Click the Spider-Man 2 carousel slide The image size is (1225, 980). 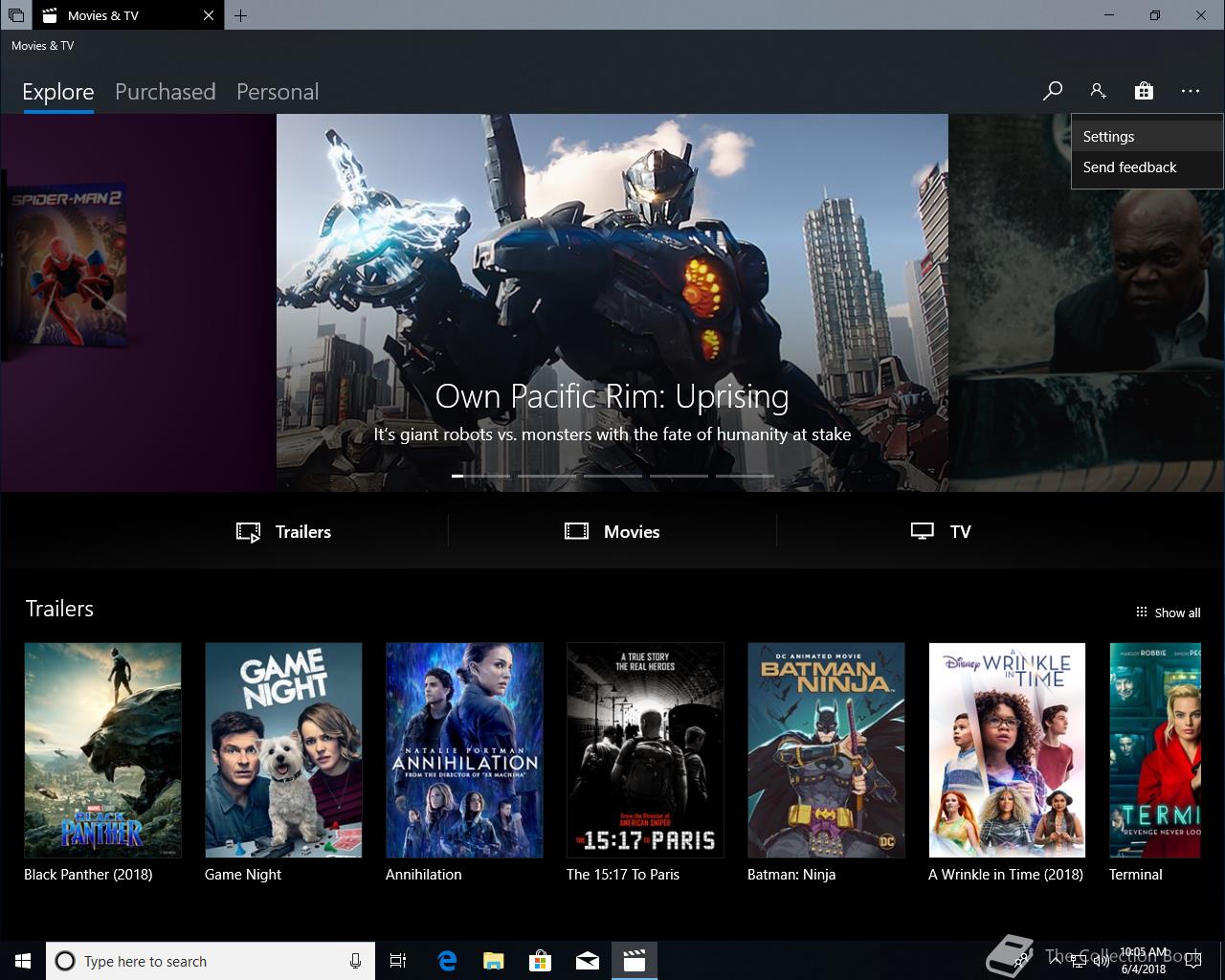pos(138,302)
